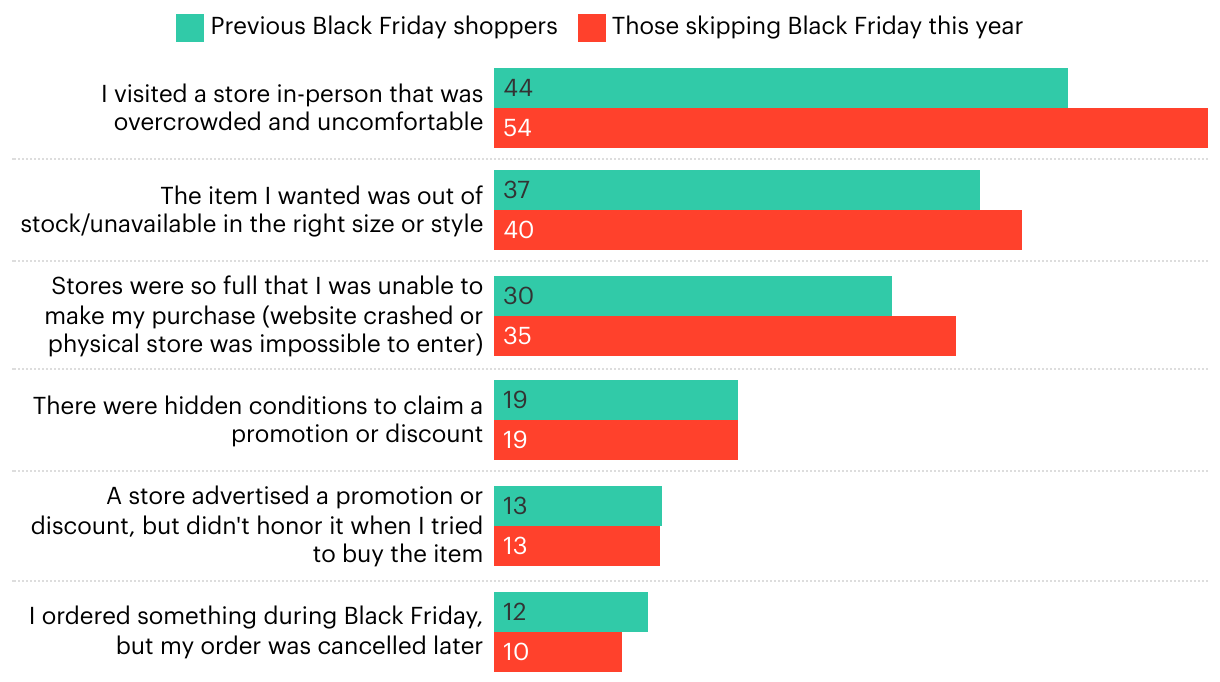Select red hidden conditions bar
The width and height of the screenshot is (1220, 682).
tap(615, 440)
